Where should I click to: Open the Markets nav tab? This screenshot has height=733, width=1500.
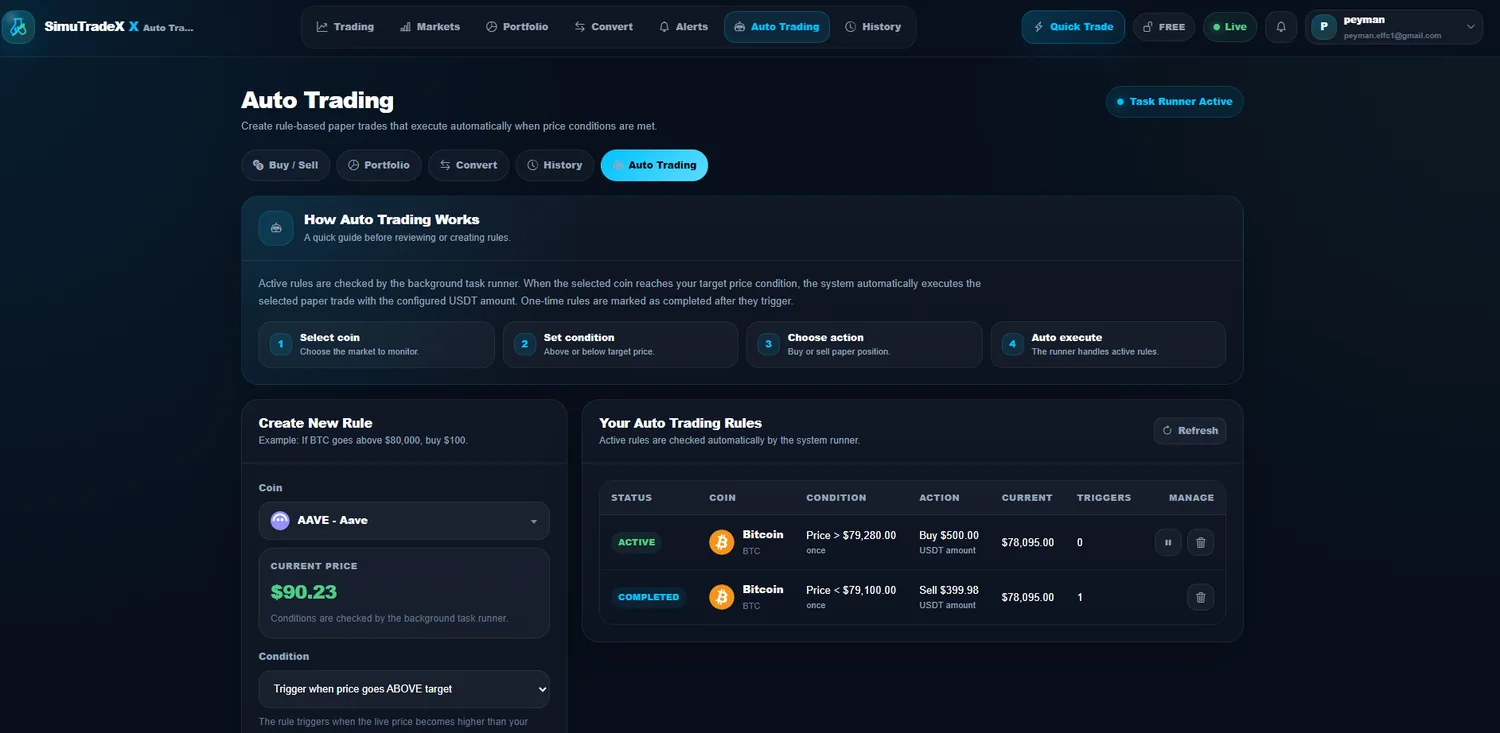click(x=430, y=27)
